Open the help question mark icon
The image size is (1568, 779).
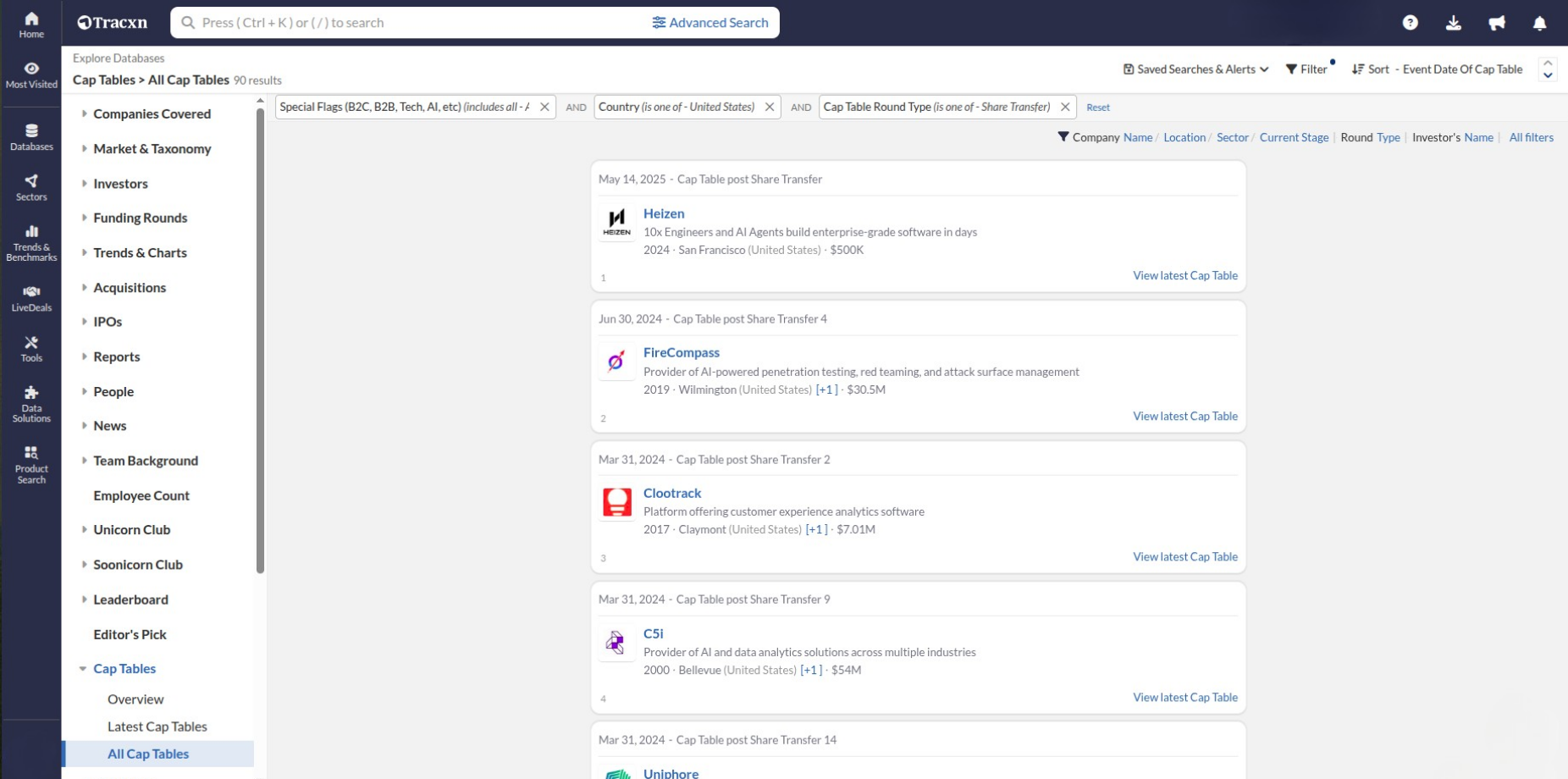click(1410, 24)
